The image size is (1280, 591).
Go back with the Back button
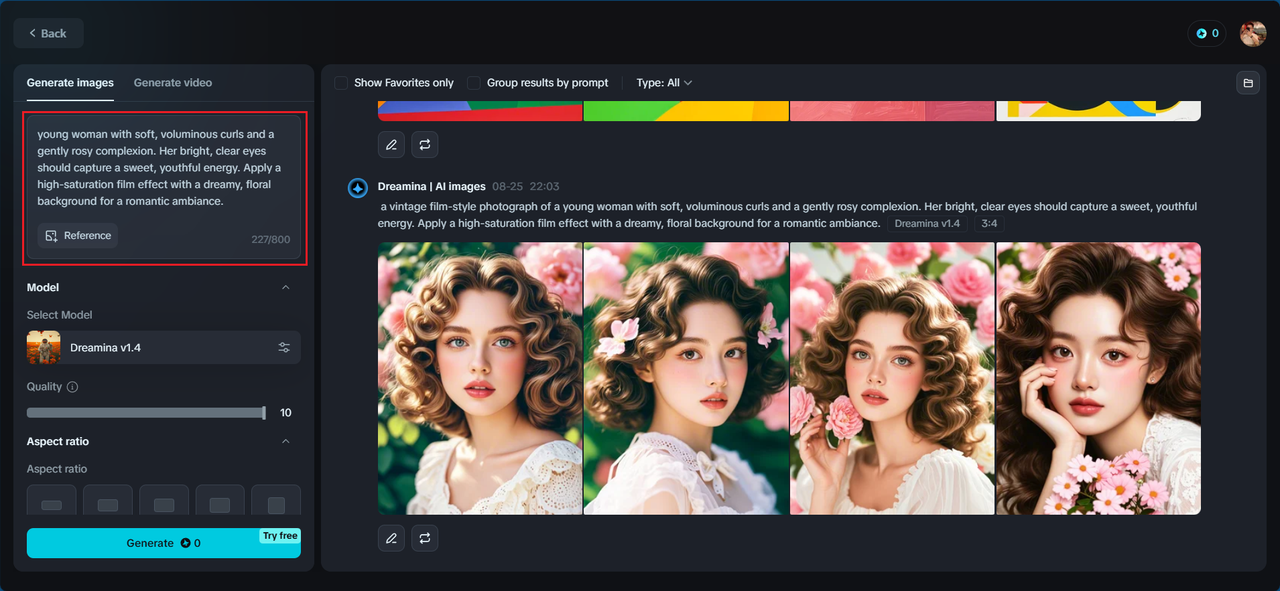tap(48, 33)
